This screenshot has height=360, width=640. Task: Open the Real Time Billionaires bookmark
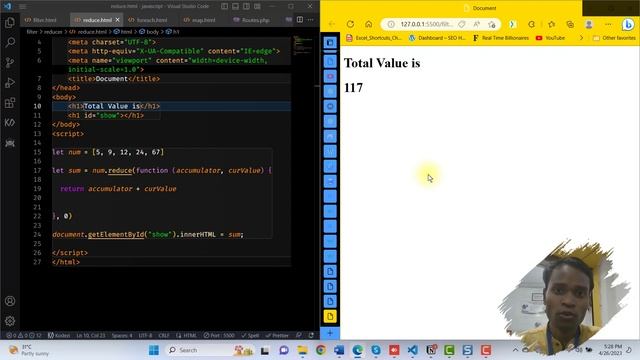500,38
